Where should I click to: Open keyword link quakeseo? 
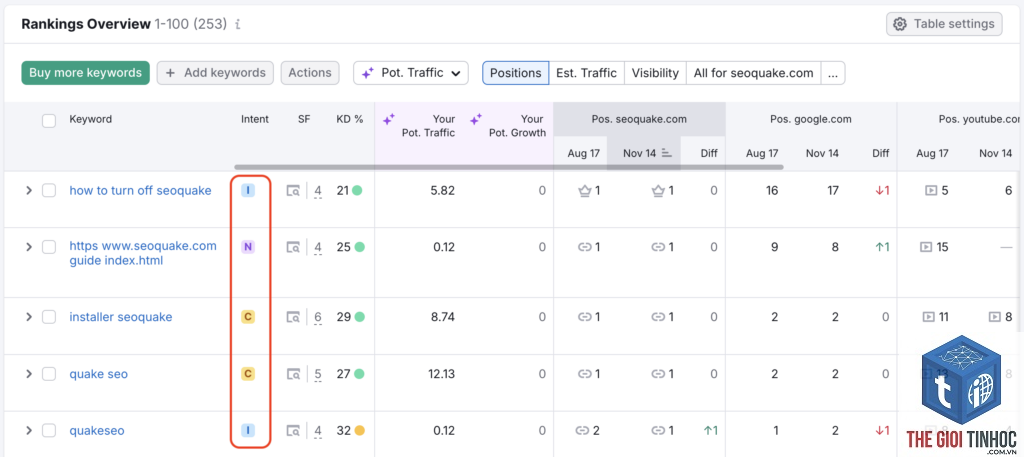(97, 431)
